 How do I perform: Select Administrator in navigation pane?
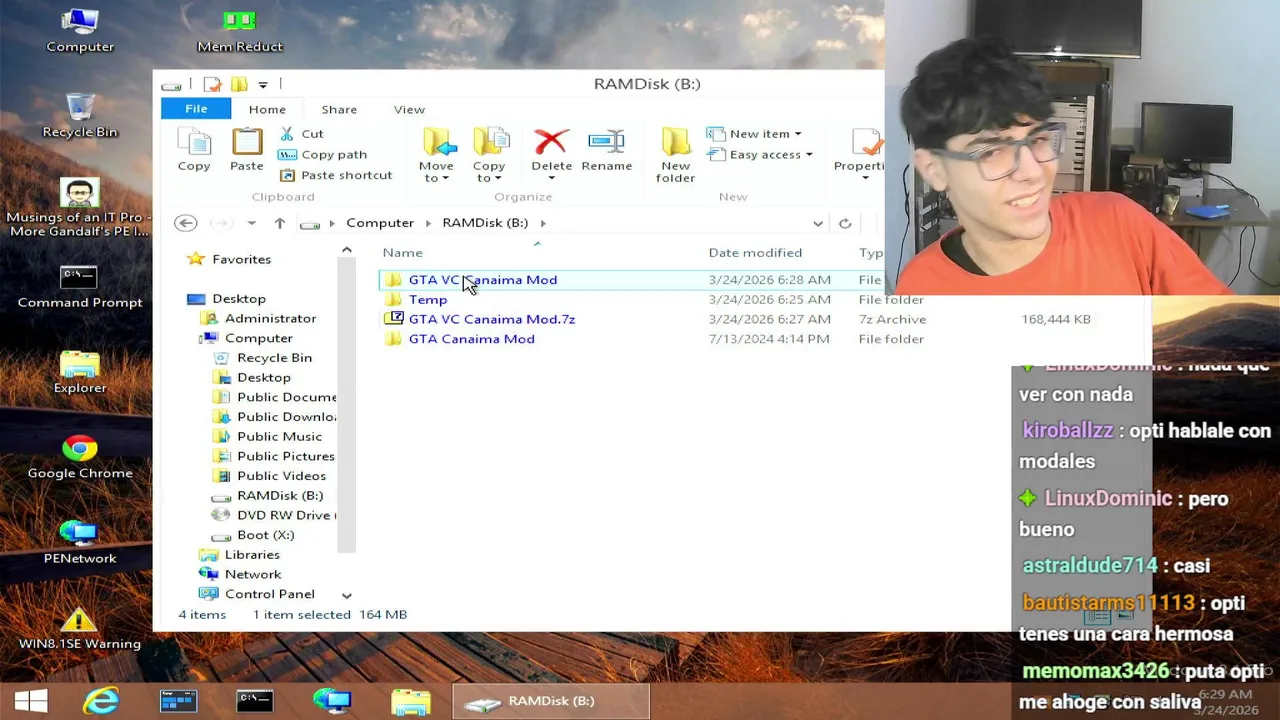click(270, 318)
